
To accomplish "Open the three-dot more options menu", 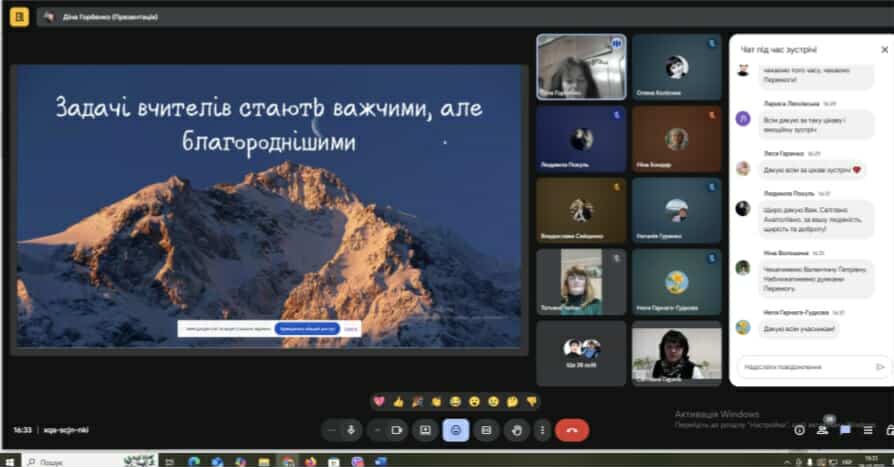I will pyautogui.click(x=541, y=430).
